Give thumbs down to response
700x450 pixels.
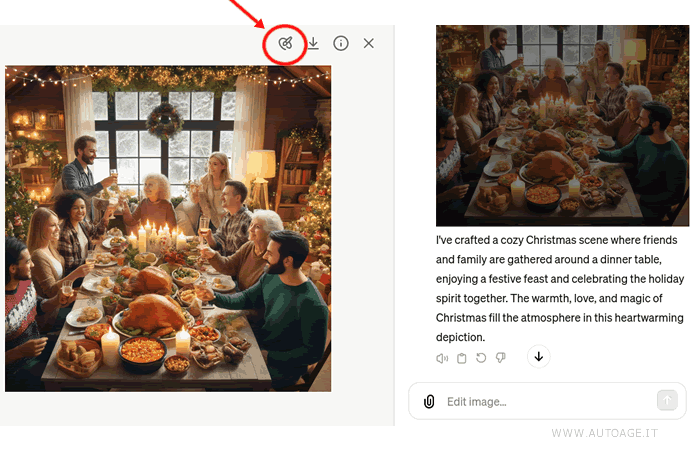click(x=501, y=358)
